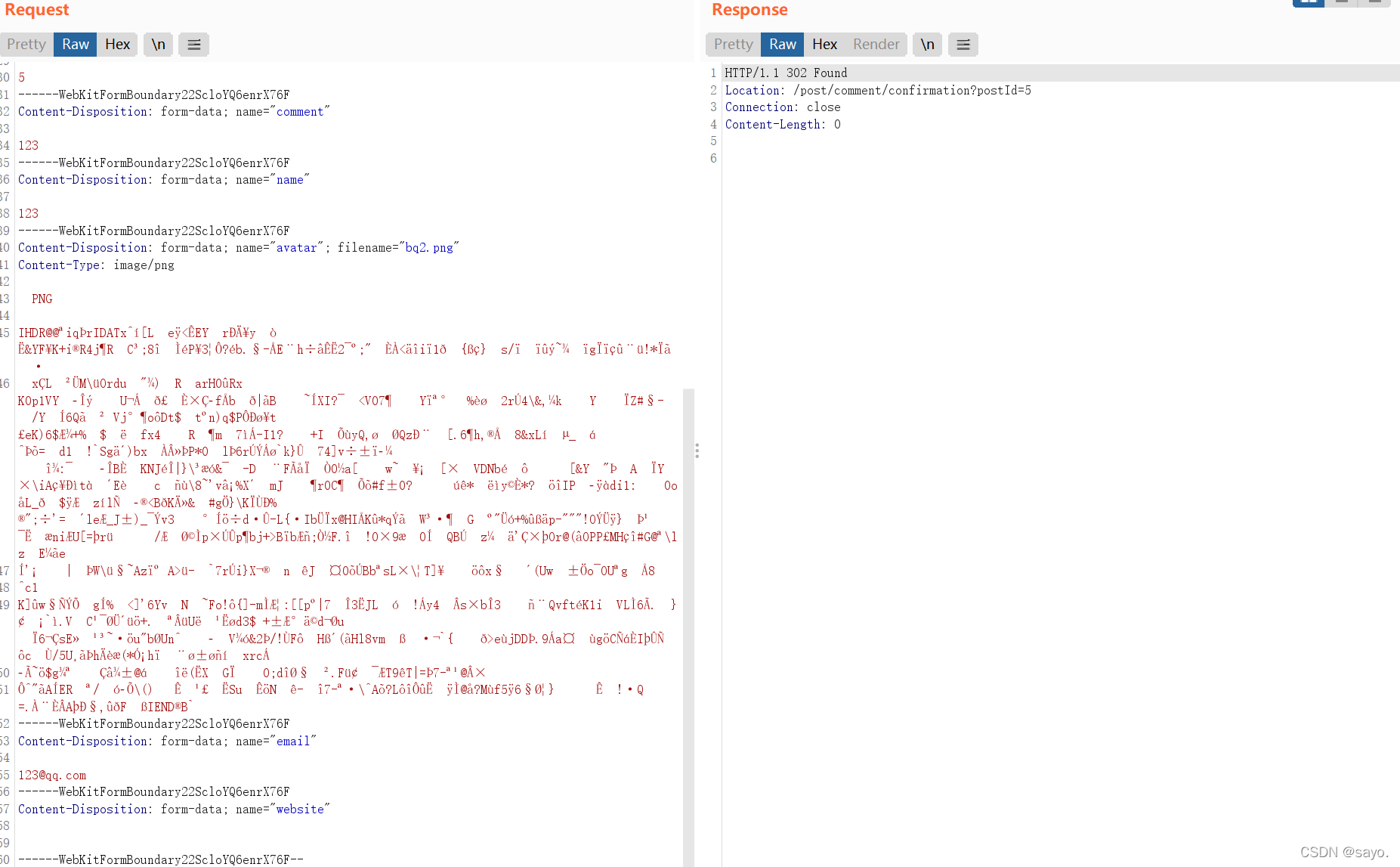Click the line containing IEND in PNG data
The height and width of the screenshot is (867, 1400).
pyautogui.click(x=106, y=708)
